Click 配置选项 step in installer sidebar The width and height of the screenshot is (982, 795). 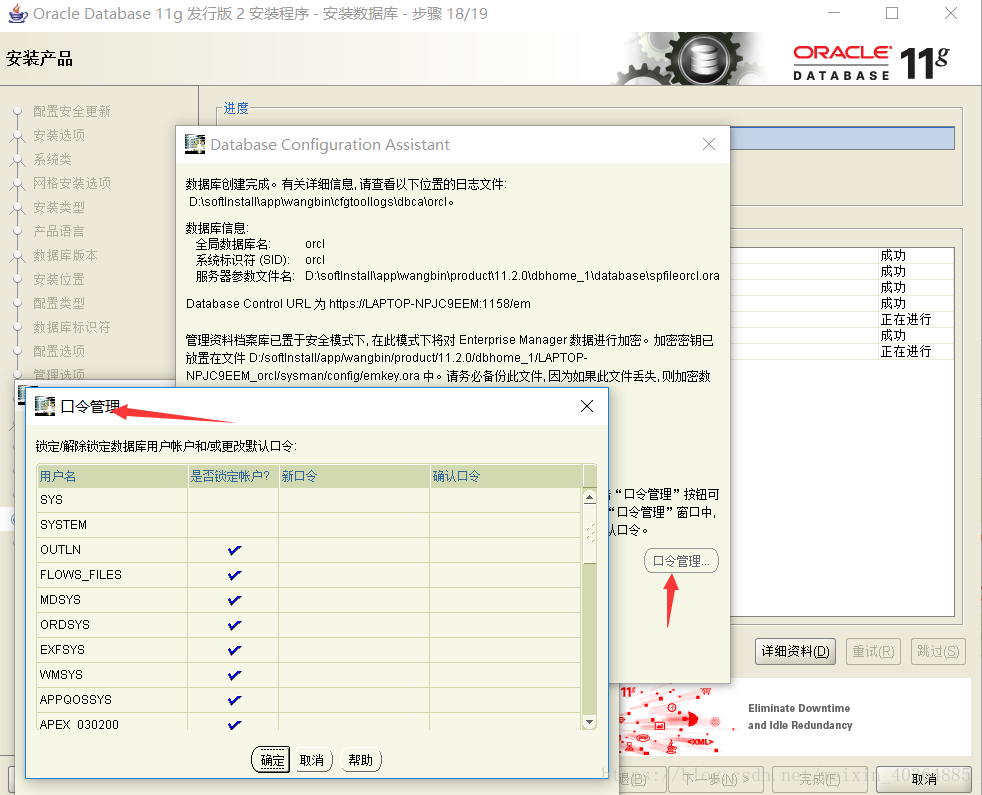(59, 351)
